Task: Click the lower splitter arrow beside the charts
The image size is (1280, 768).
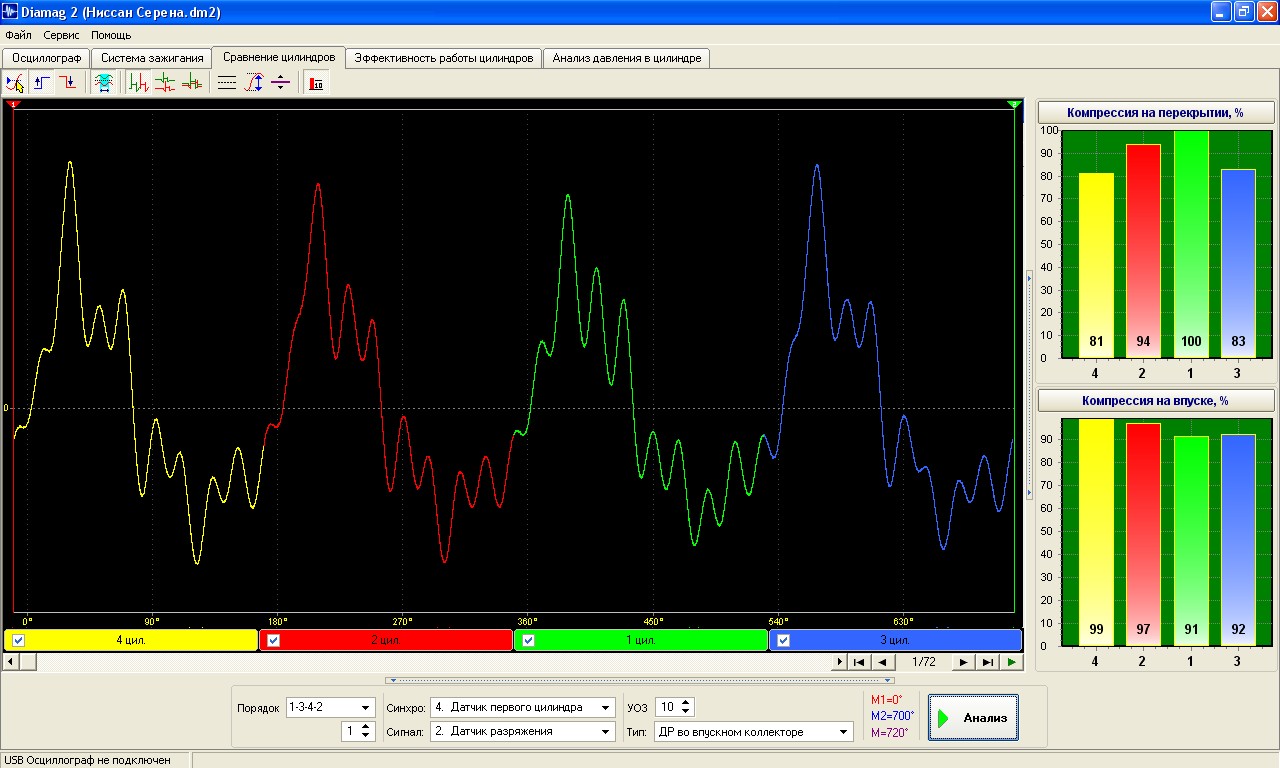Action: 1029,492
